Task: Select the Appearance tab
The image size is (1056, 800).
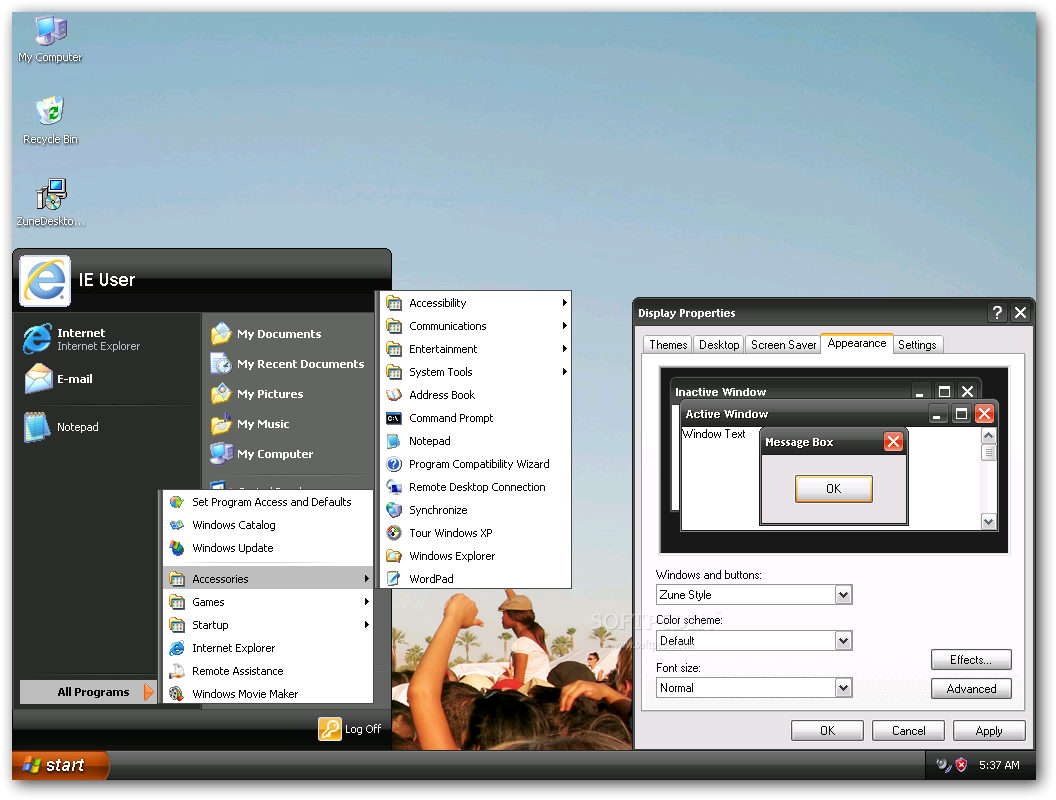Action: click(857, 343)
